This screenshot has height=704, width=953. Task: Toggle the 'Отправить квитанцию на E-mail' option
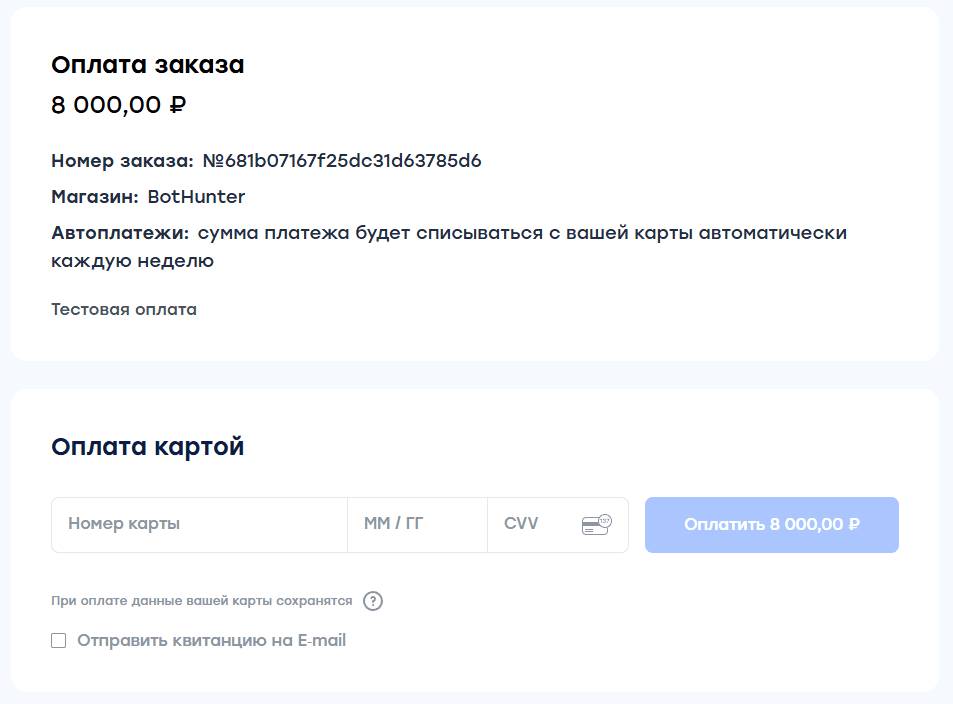58,640
